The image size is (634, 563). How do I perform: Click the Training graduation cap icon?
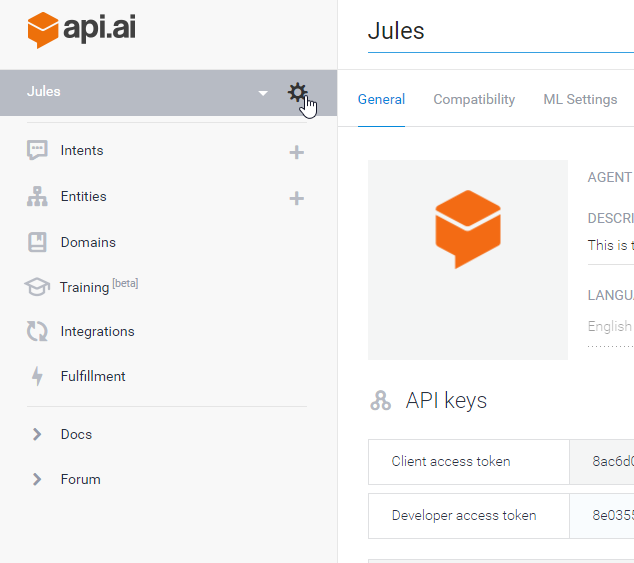point(37,287)
